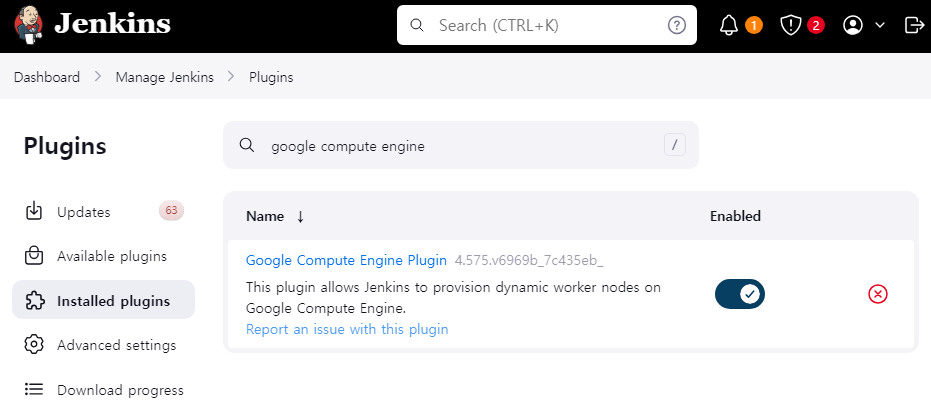
Task: Expand the Dashboard breadcrumb chevron
Action: pos(98,77)
